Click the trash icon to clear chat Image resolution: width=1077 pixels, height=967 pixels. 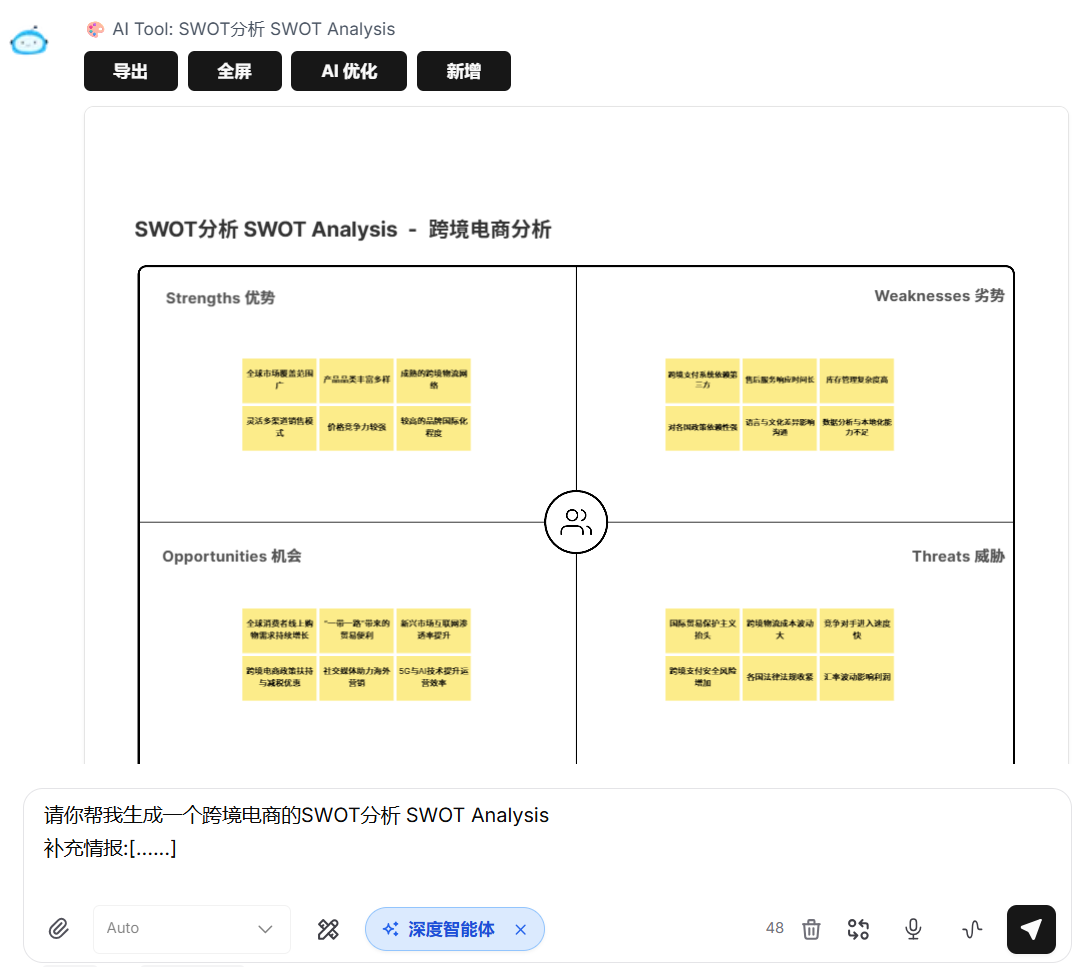811,929
